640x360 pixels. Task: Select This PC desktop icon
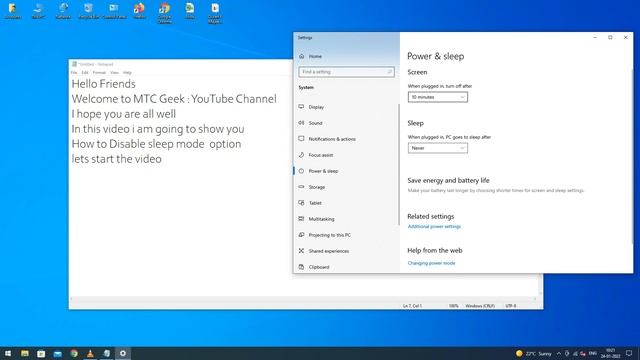click(x=38, y=11)
